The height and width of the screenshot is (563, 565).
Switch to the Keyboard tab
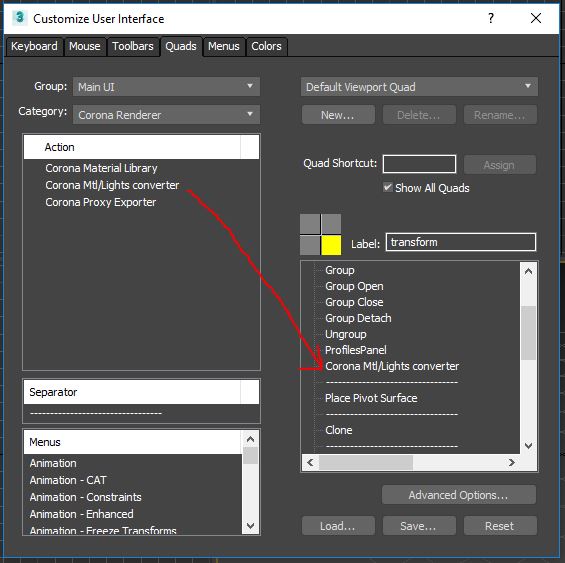(34, 46)
